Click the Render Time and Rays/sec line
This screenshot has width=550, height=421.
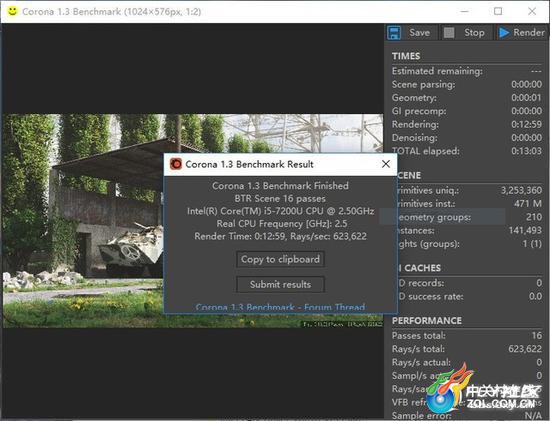280,236
